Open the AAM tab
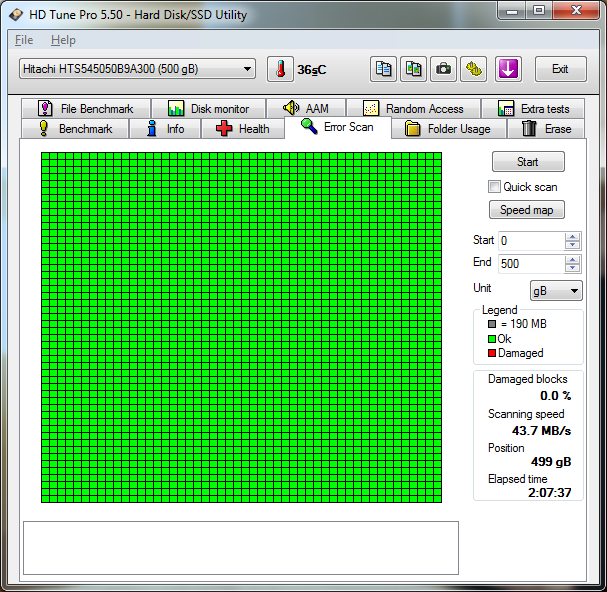Image resolution: width=607 pixels, height=592 pixels. [306, 108]
